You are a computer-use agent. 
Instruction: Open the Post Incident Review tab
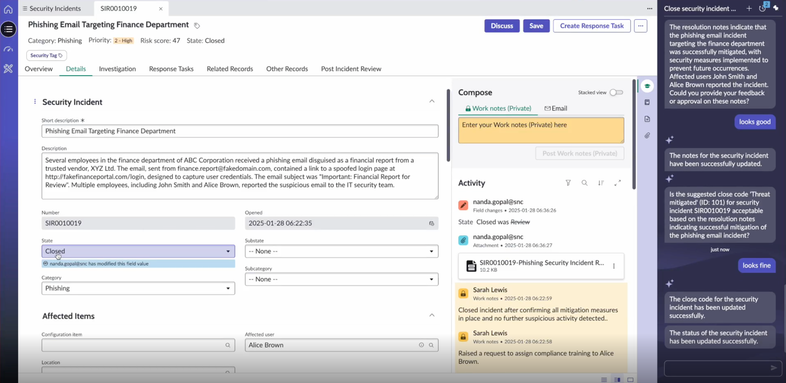point(351,69)
